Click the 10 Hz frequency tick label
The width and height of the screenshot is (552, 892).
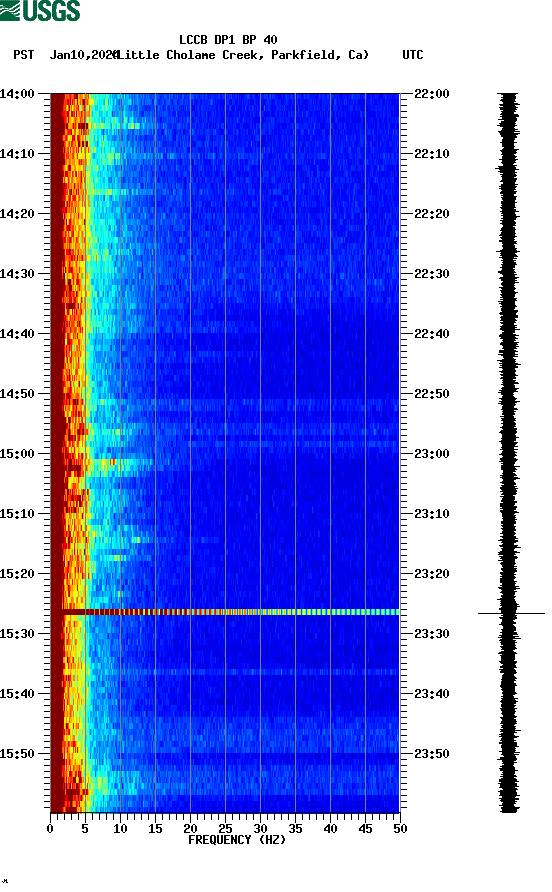point(120,829)
